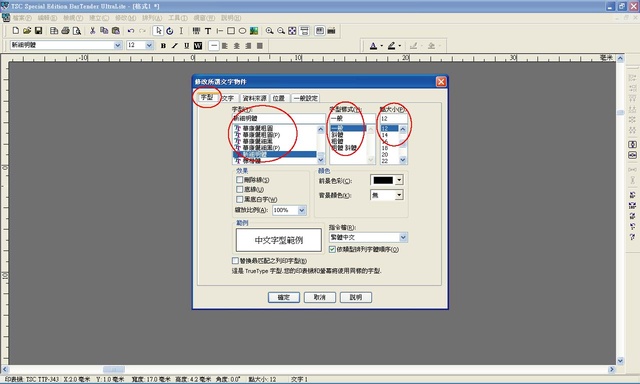Select 斜體 in style list
This screenshot has width=640, height=384.
pos(337,135)
